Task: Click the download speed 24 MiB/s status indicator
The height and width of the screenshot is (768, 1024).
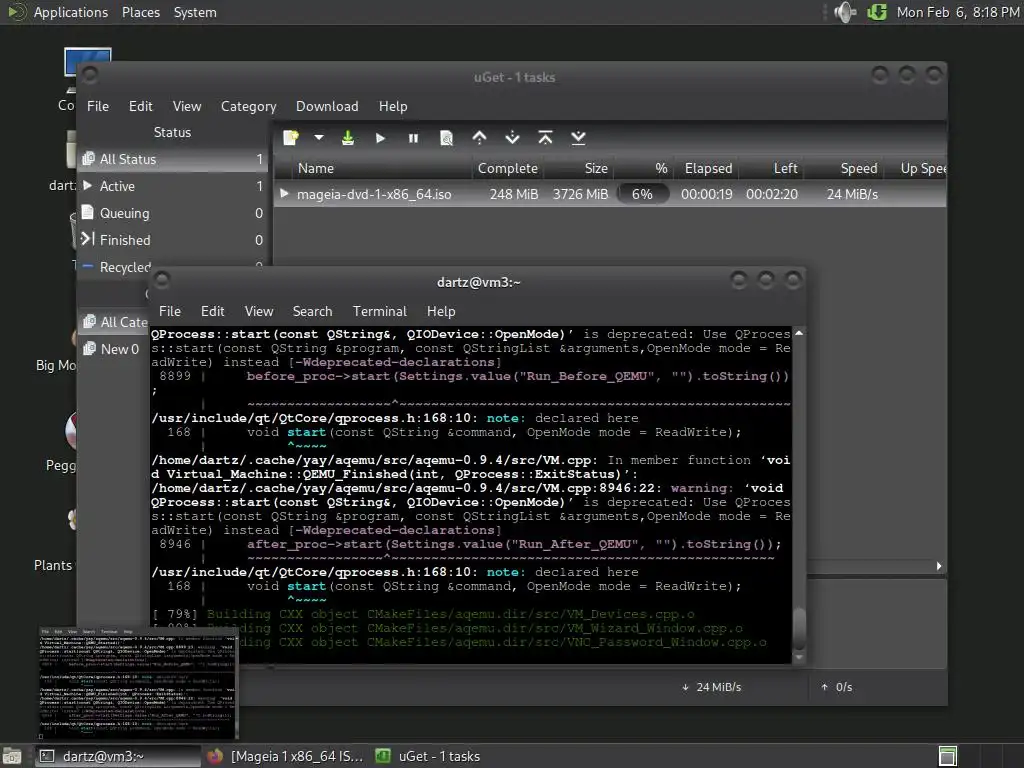Action: click(x=711, y=687)
